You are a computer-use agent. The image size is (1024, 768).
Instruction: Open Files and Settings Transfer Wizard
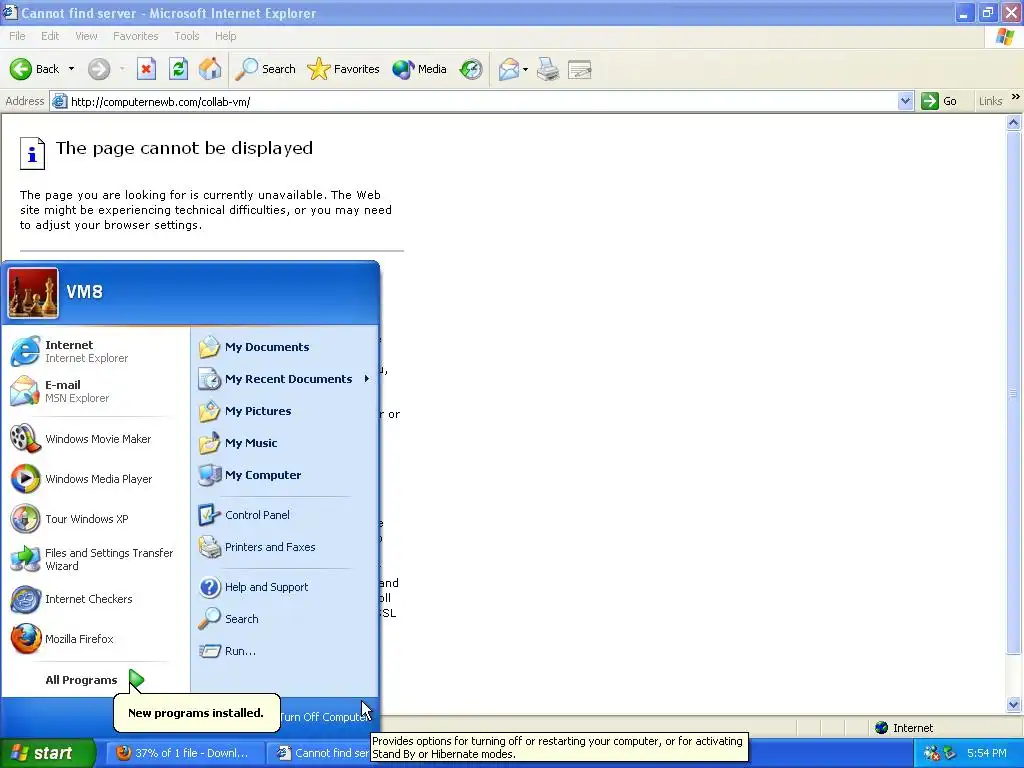point(95,559)
